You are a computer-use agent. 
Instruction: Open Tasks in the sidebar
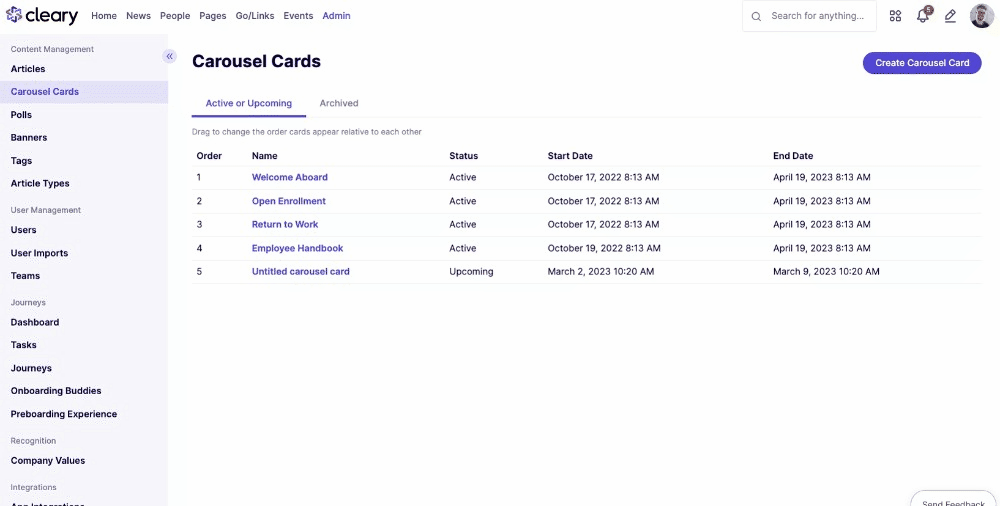[x=24, y=345]
